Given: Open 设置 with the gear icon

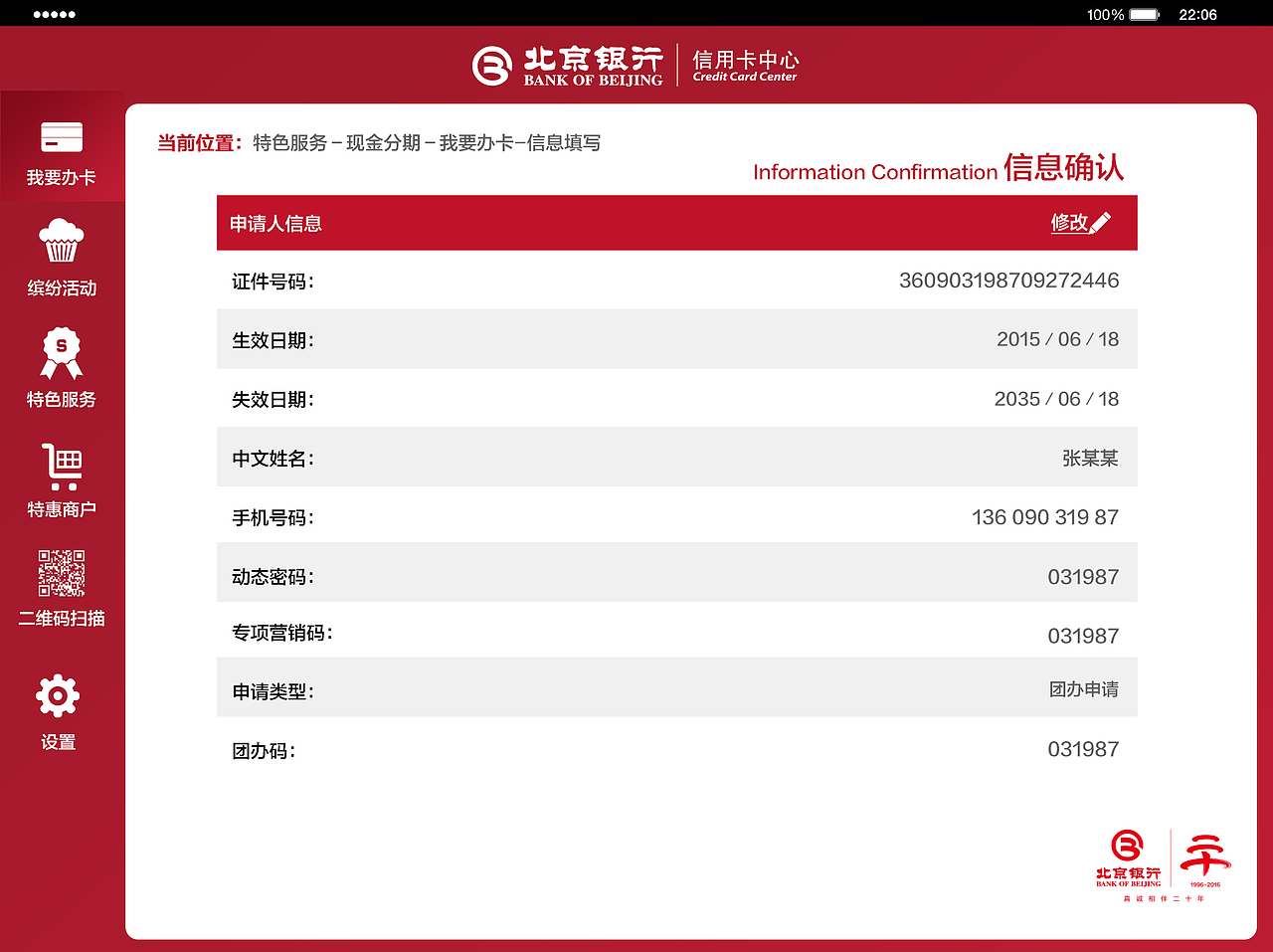Looking at the screenshot, I should click(58, 696).
